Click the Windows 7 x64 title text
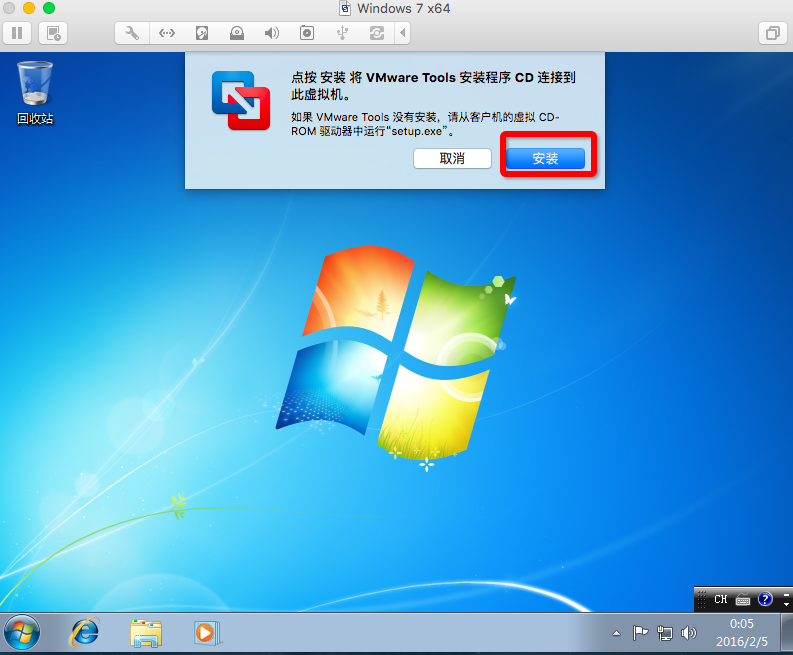Image resolution: width=793 pixels, height=655 pixels. point(403,9)
